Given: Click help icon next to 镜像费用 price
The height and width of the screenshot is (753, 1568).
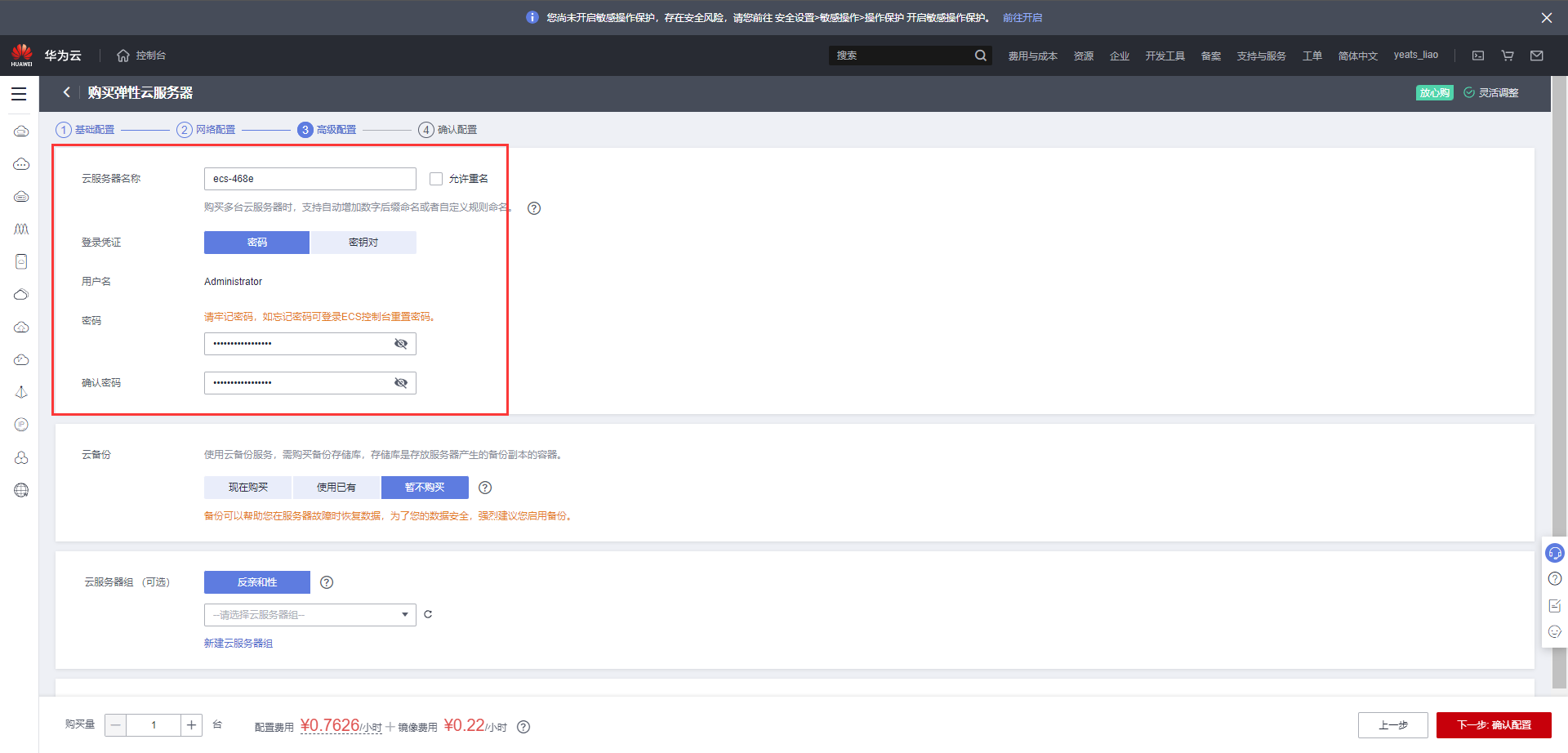Looking at the screenshot, I should [x=523, y=727].
